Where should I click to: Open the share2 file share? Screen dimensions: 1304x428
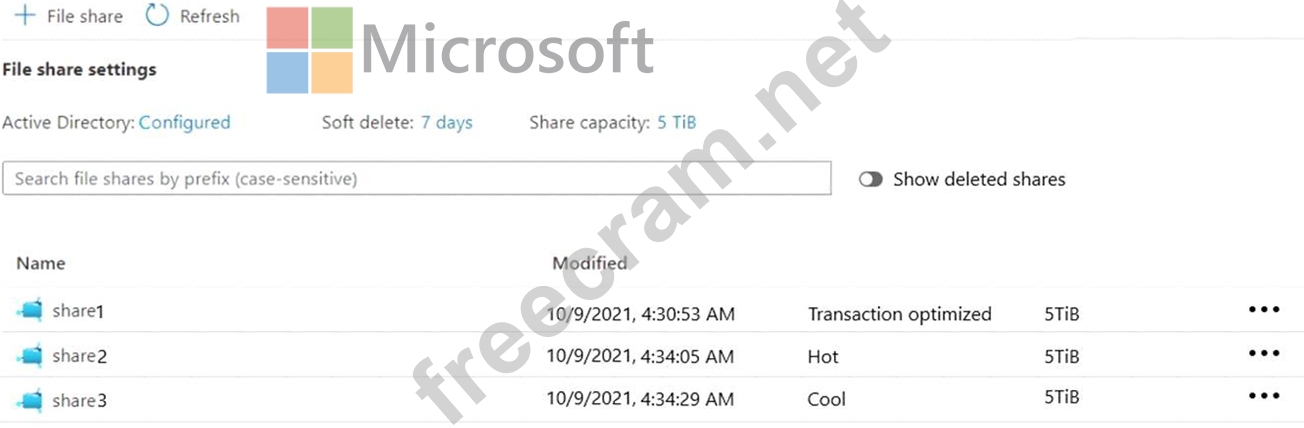(79, 356)
